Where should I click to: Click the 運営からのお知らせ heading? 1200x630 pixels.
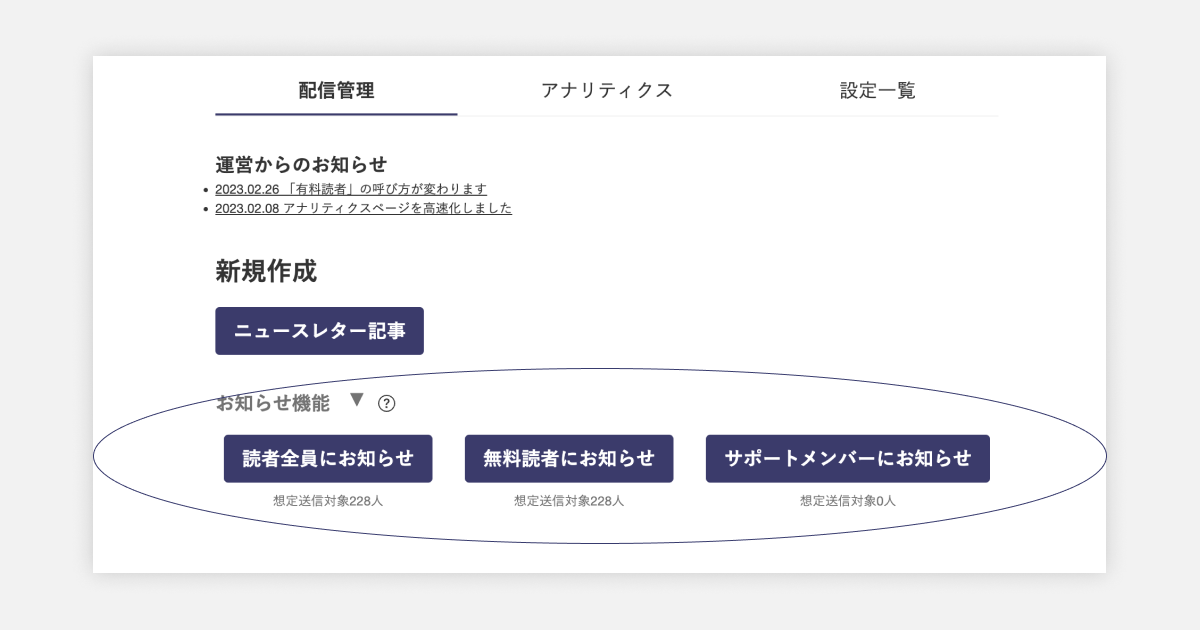click(301, 164)
